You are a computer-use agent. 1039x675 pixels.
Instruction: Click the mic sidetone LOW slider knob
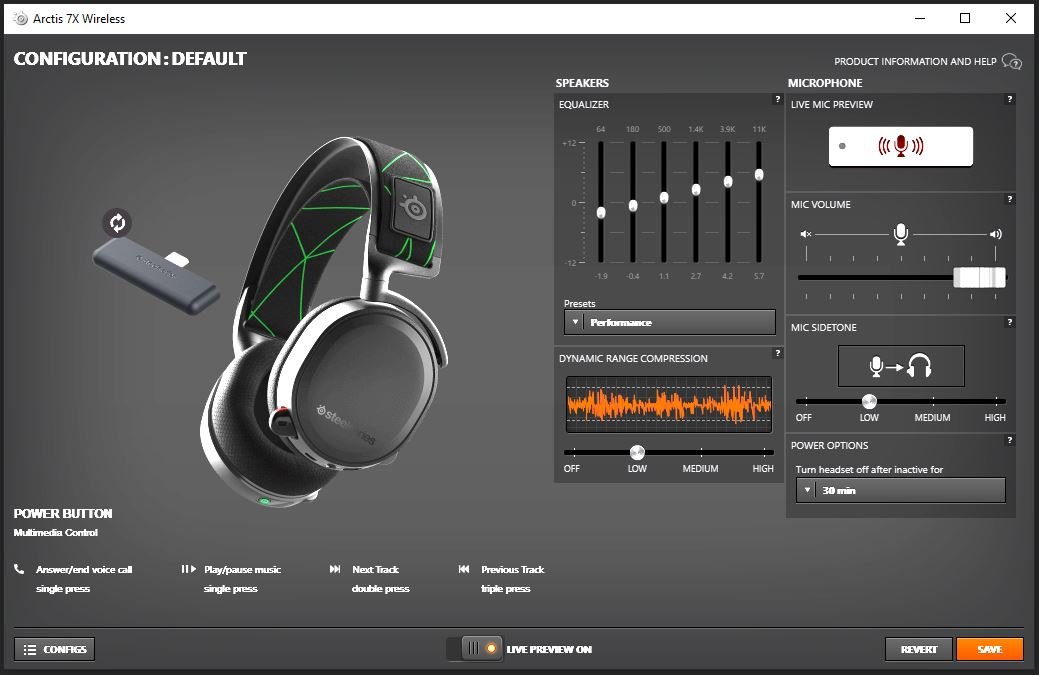tap(869, 401)
